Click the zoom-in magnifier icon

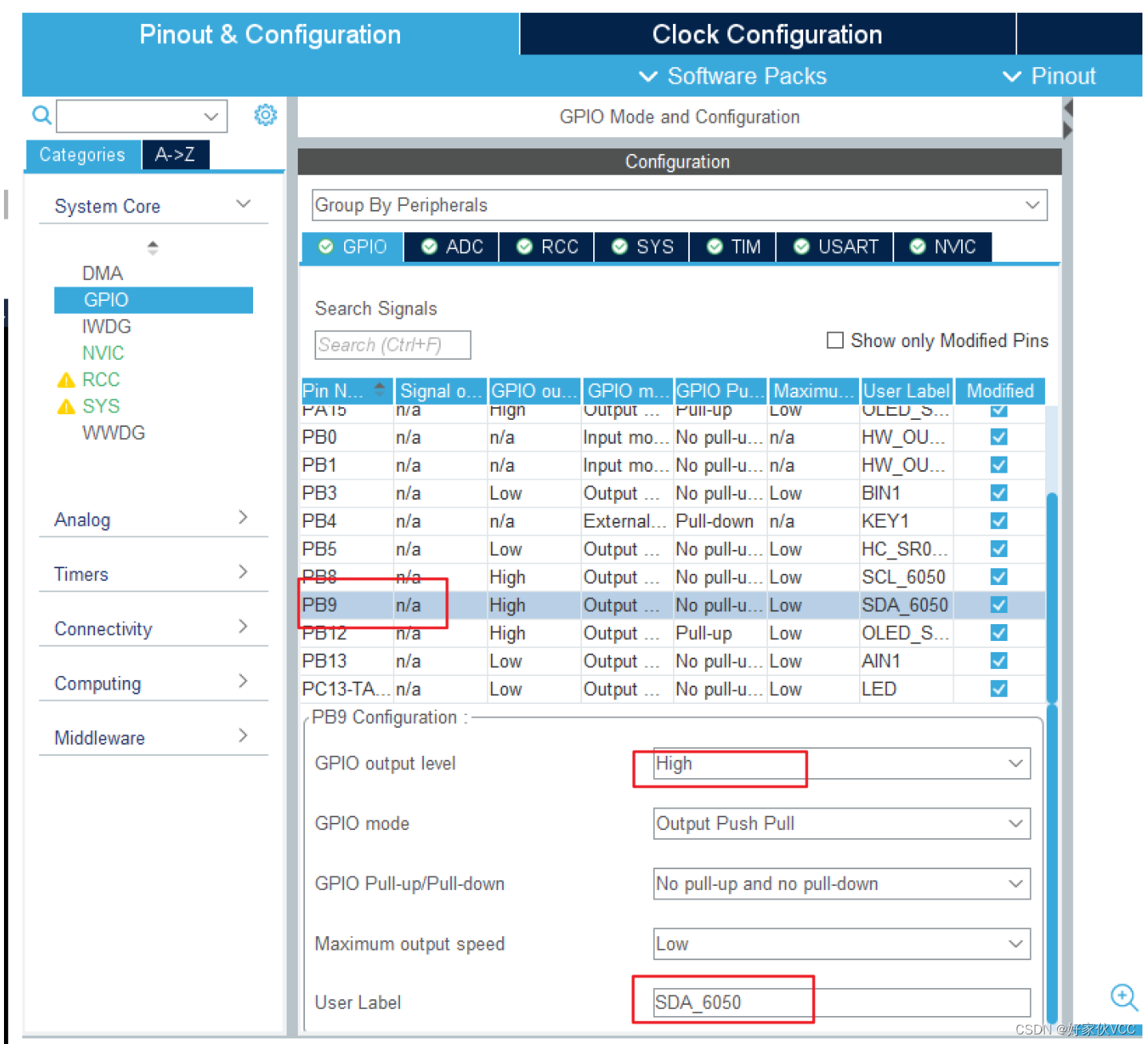(x=1124, y=997)
